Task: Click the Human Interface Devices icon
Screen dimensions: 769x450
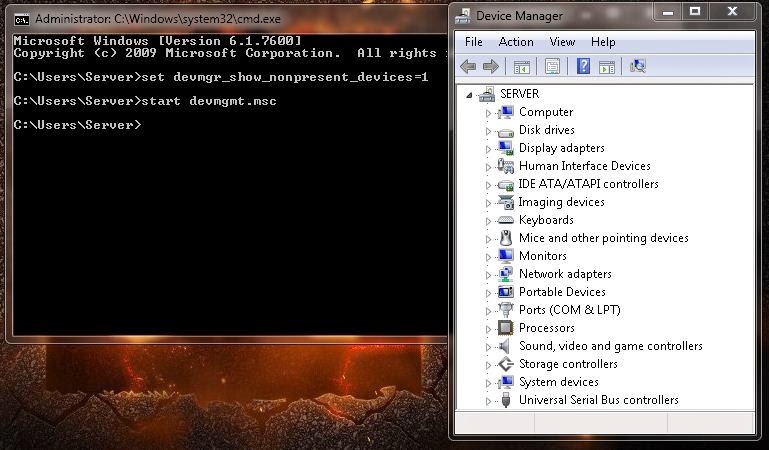Action: point(506,166)
